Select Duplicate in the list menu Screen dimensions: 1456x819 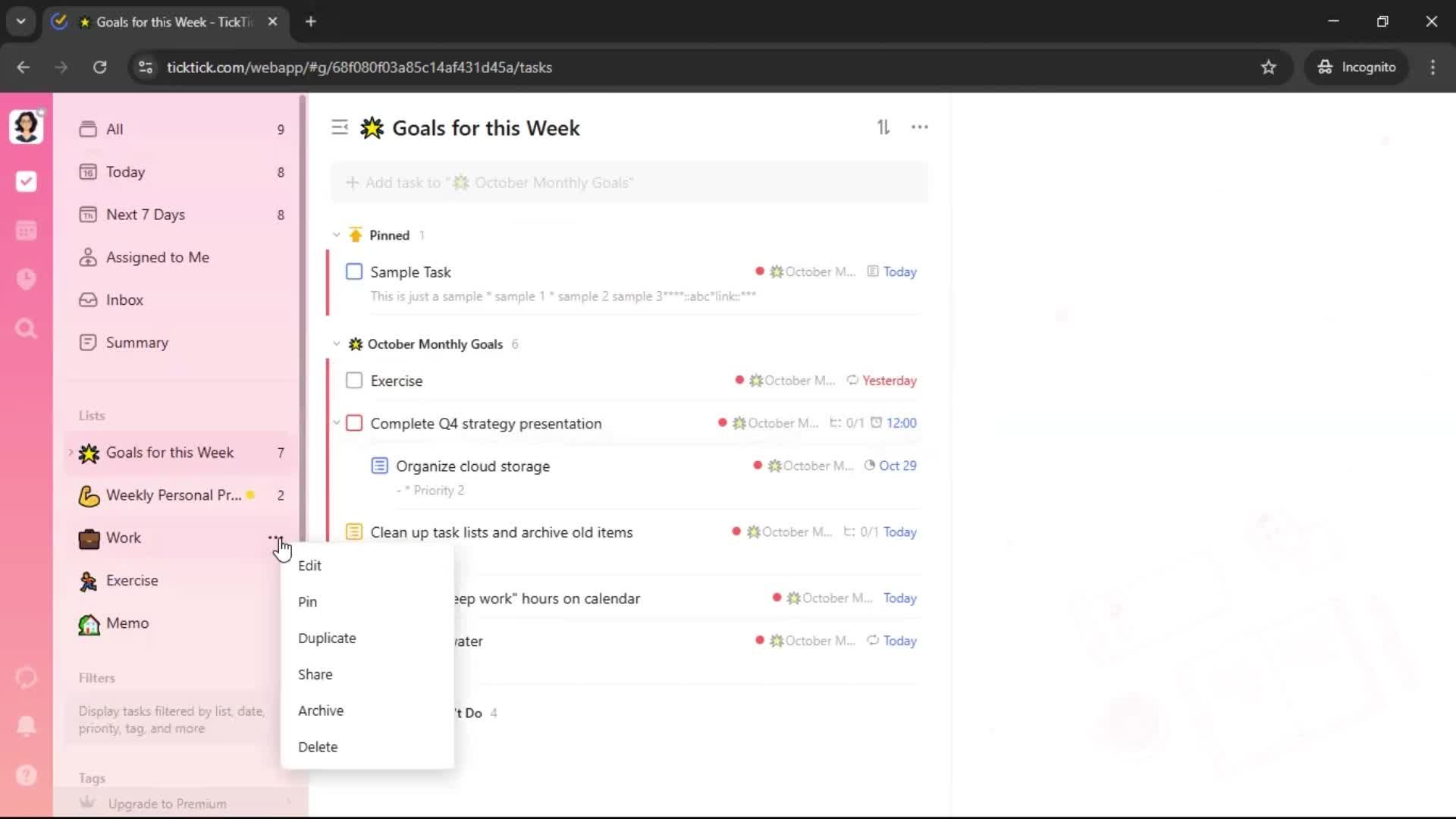point(327,638)
